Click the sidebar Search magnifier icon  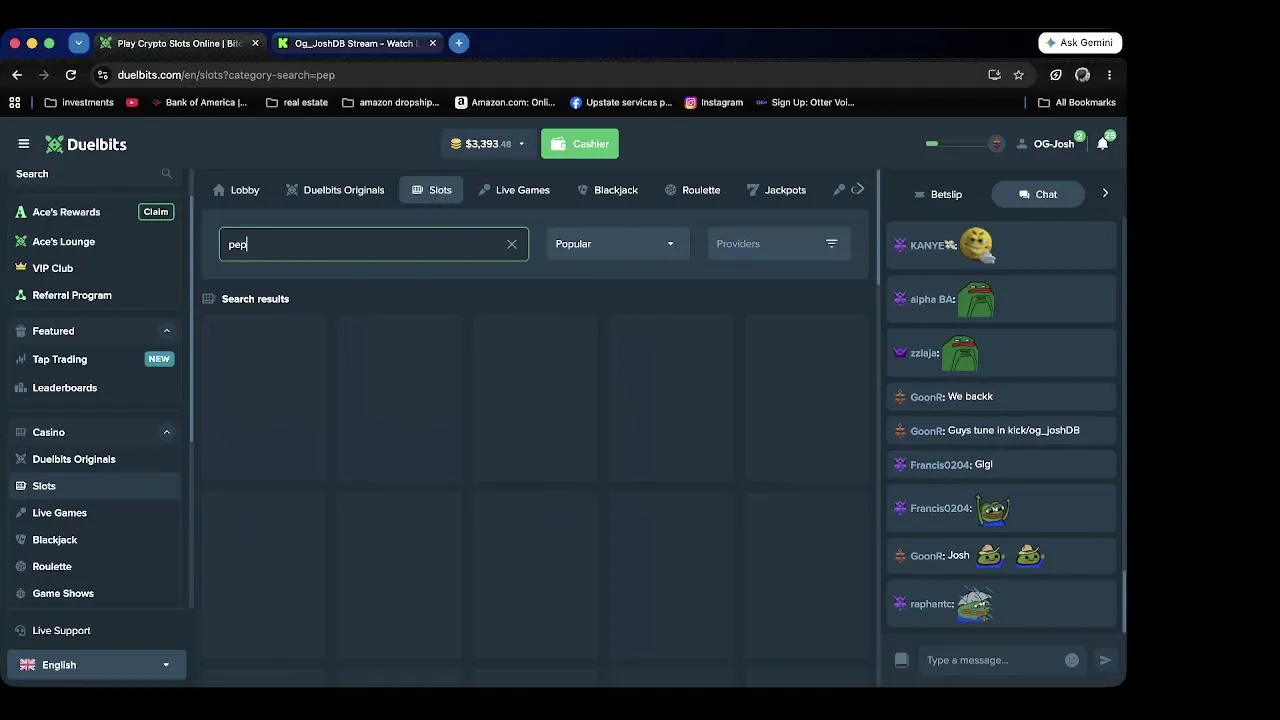[x=167, y=174]
